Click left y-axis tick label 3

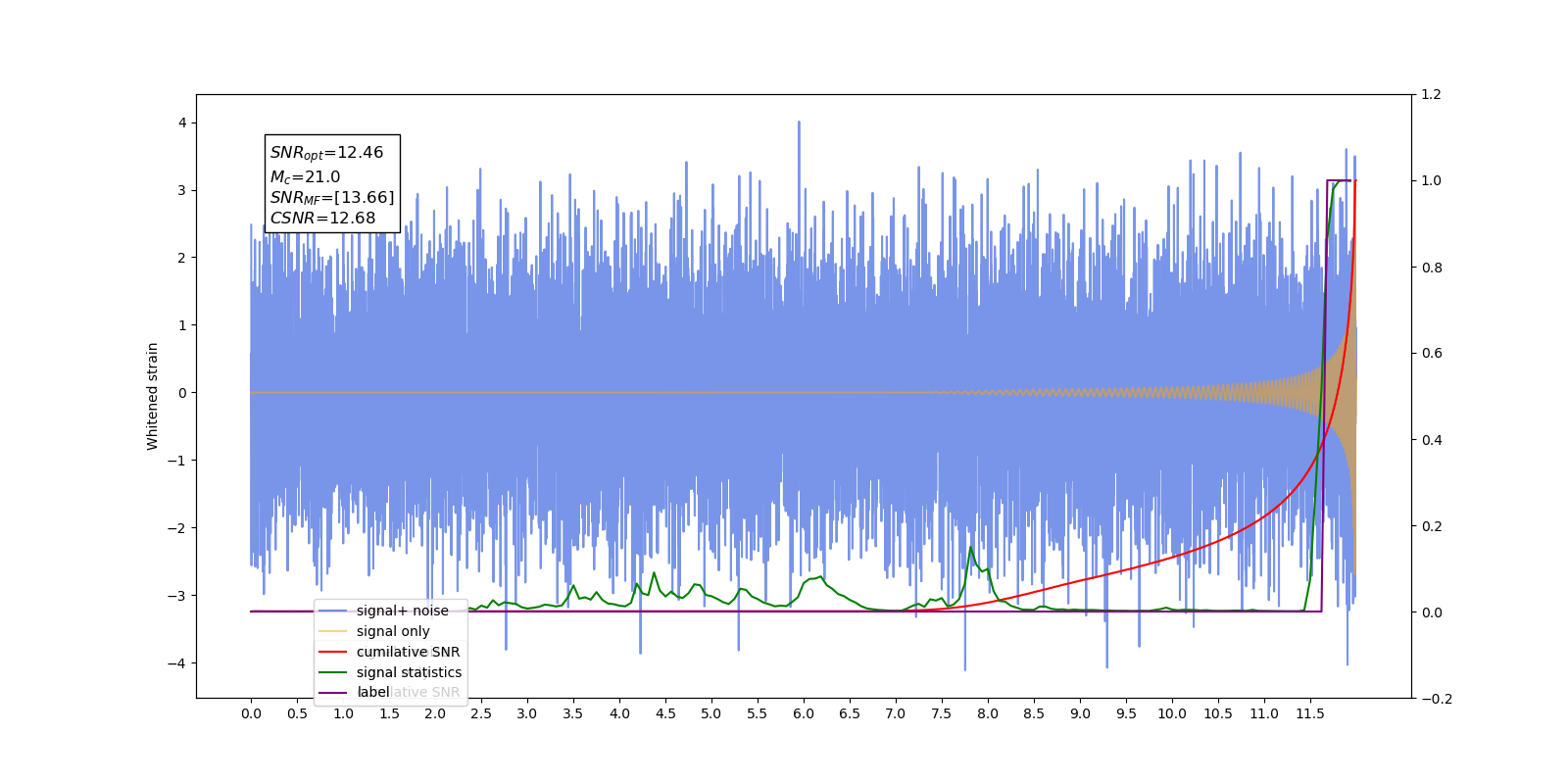coord(182,190)
